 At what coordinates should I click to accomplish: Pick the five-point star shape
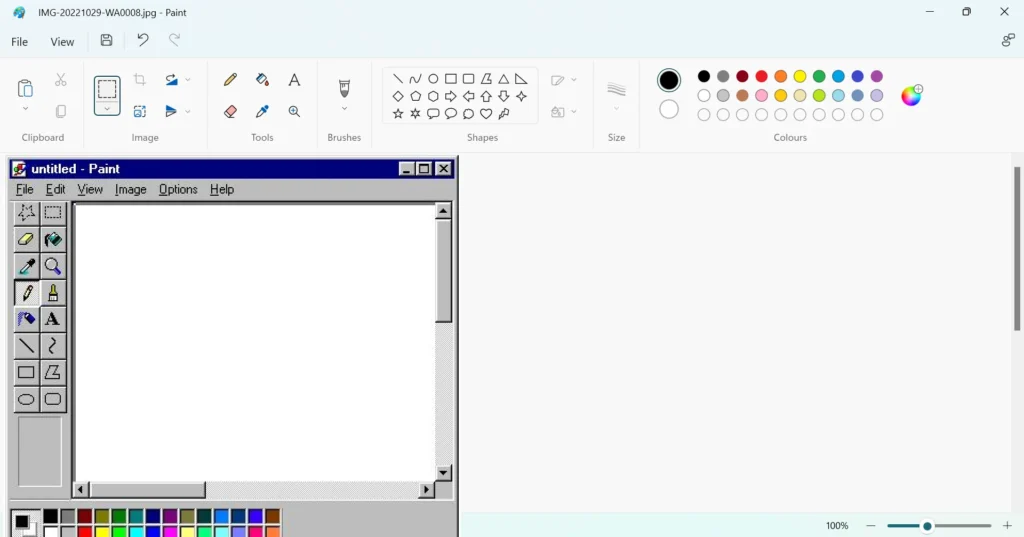click(398, 114)
